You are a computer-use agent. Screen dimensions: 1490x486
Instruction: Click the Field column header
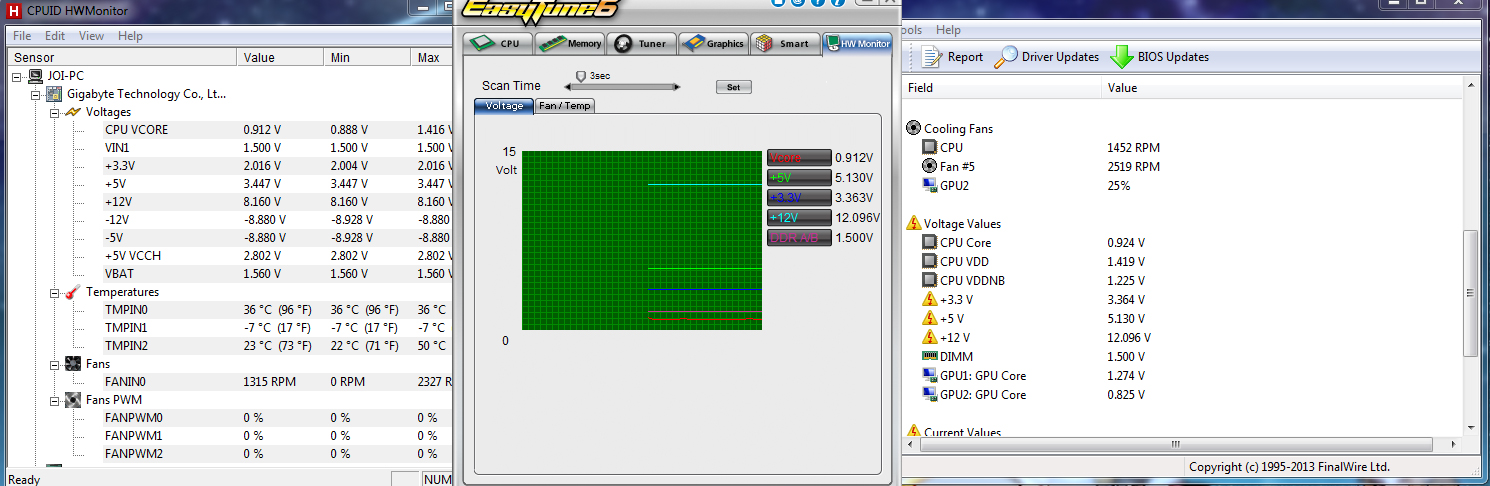pos(1002,88)
